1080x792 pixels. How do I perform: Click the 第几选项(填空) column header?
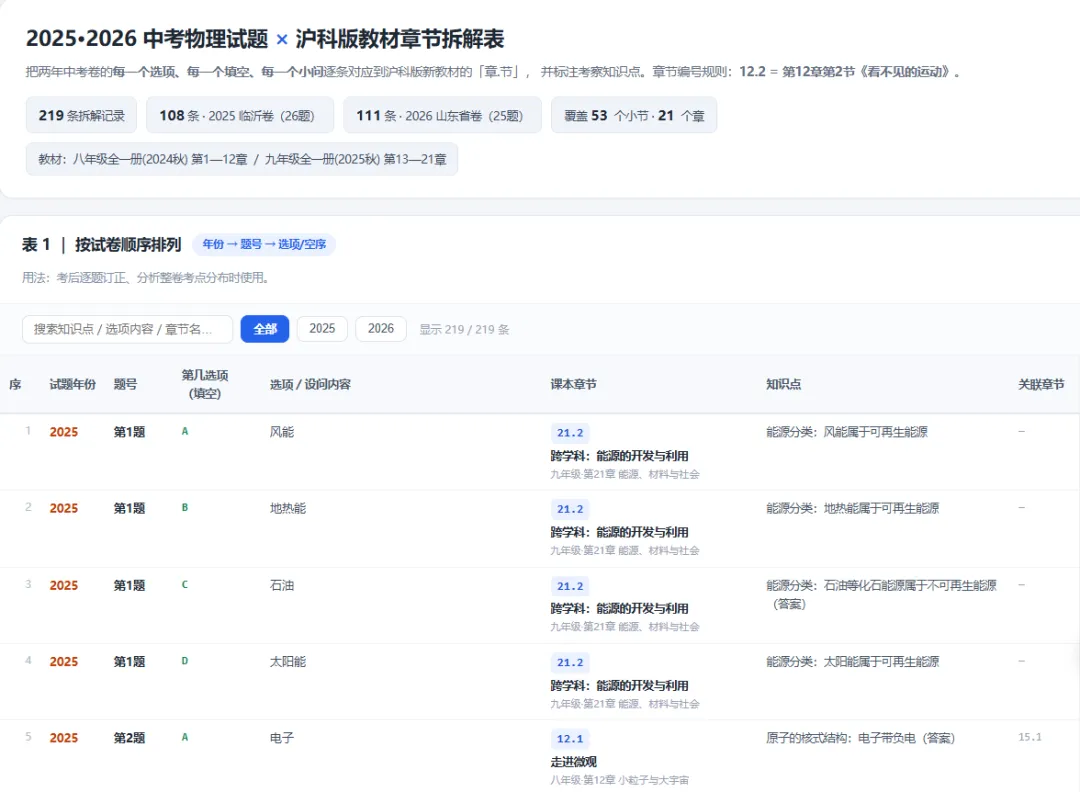(205, 384)
